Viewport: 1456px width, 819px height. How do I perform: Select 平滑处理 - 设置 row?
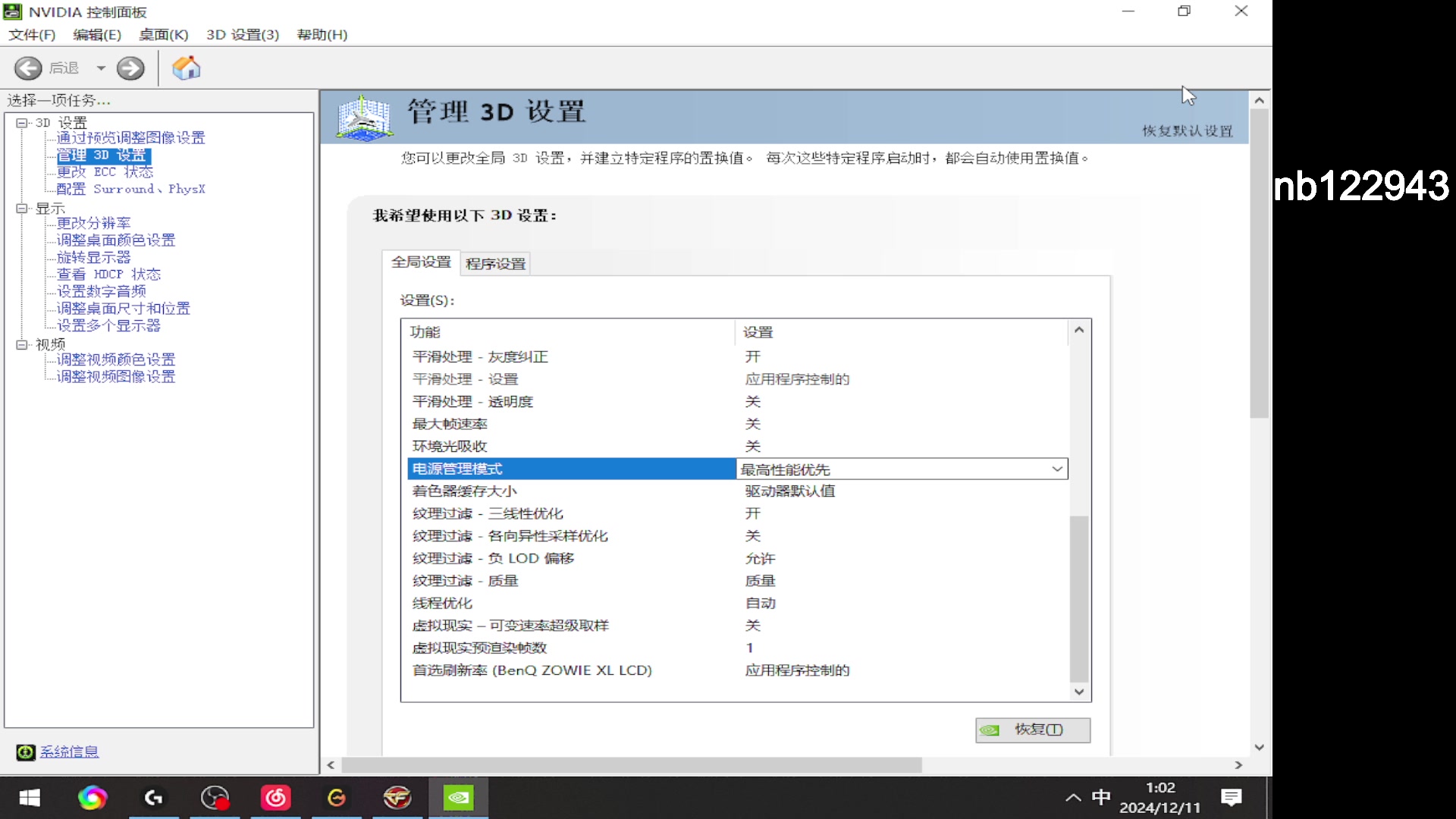[737, 379]
